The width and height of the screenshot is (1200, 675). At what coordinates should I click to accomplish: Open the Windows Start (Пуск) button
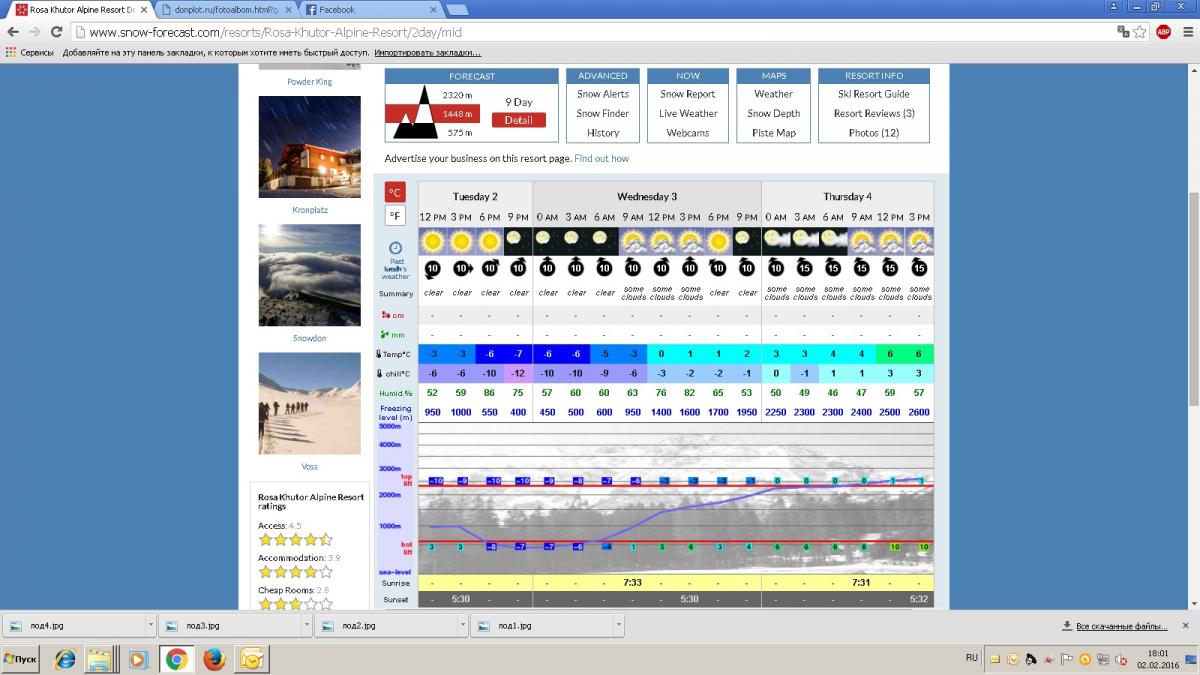click(21, 660)
